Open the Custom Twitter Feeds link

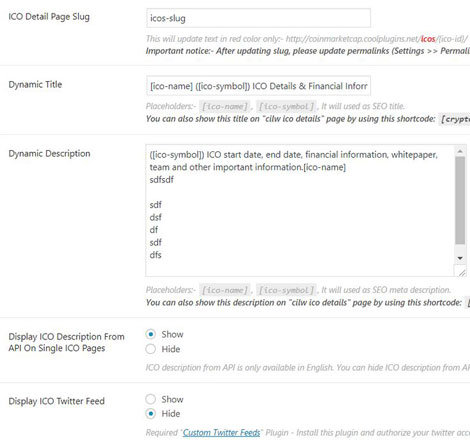coord(221,433)
